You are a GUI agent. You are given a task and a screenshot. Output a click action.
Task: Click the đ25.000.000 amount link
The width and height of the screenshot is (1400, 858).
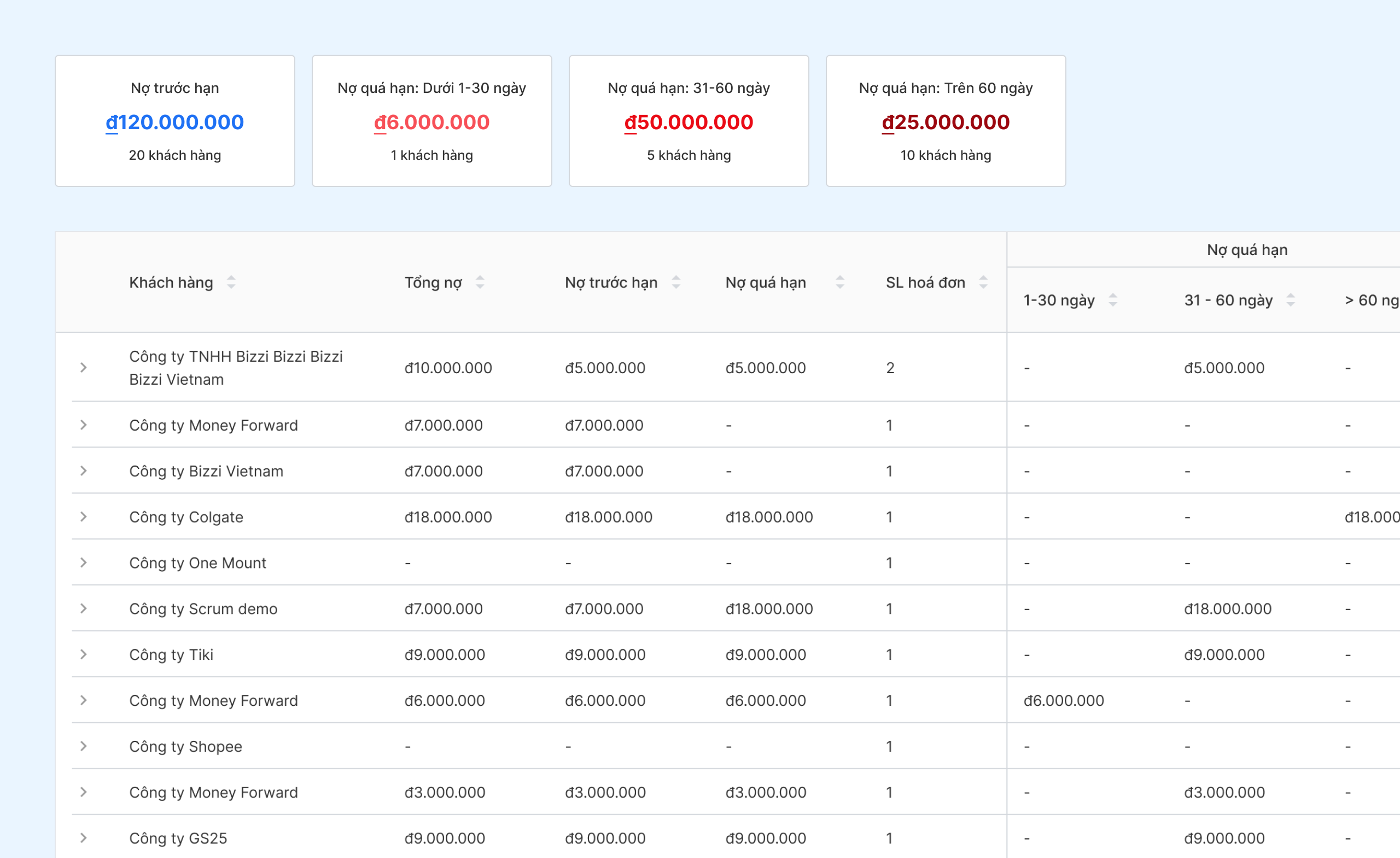tap(946, 122)
